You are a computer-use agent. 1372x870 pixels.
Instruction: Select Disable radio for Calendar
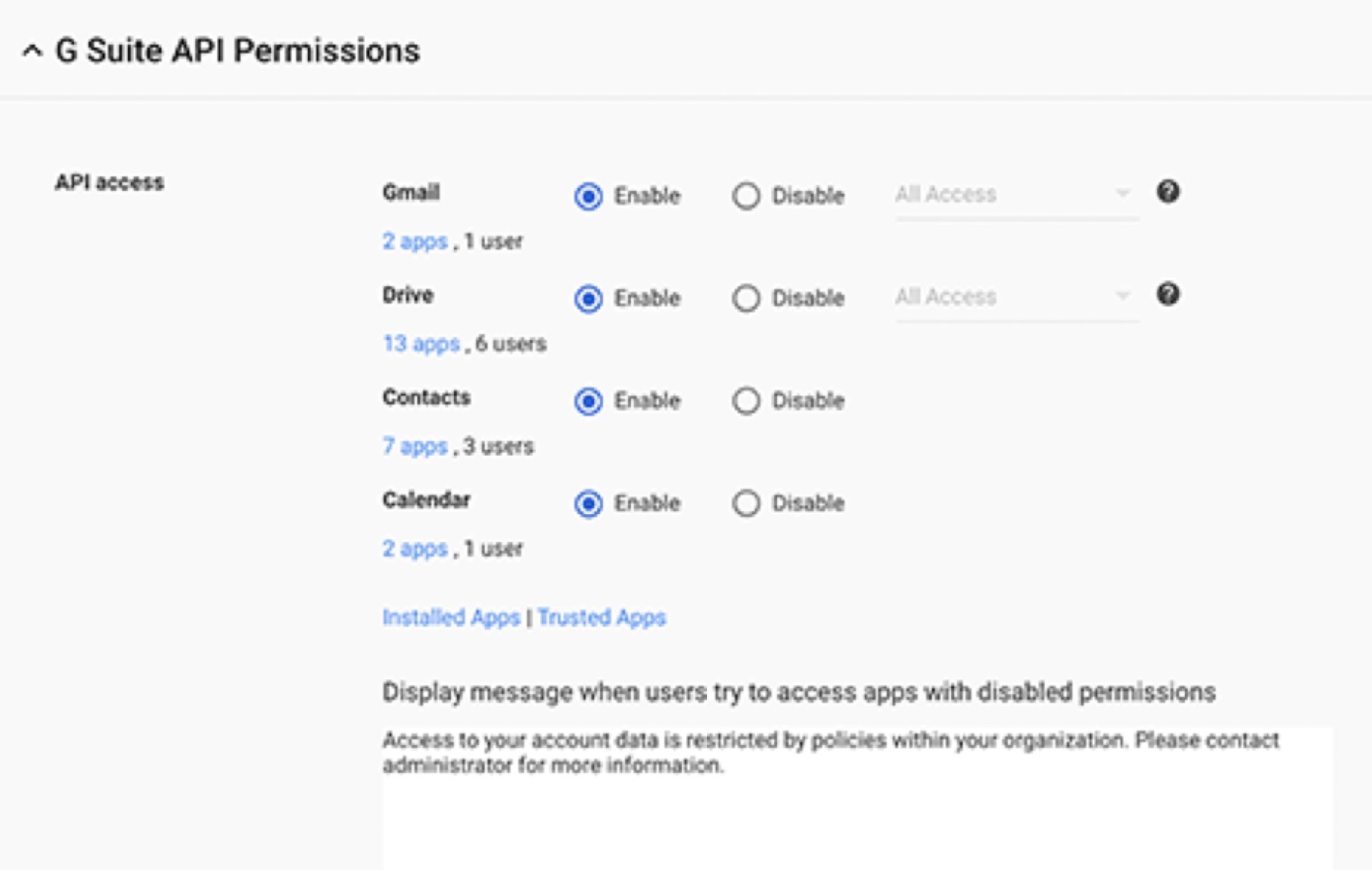[746, 503]
